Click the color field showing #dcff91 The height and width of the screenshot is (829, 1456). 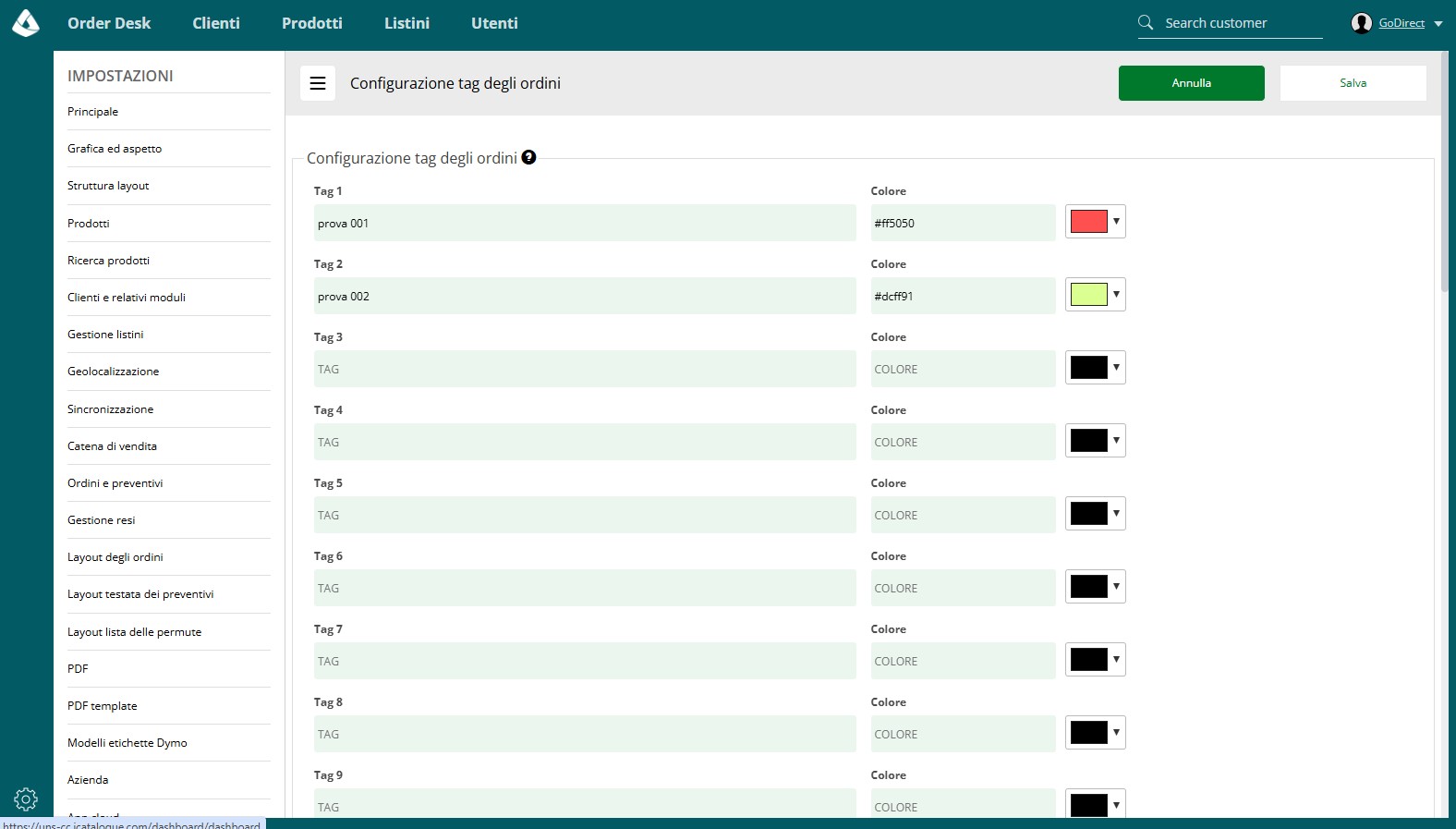click(x=963, y=296)
